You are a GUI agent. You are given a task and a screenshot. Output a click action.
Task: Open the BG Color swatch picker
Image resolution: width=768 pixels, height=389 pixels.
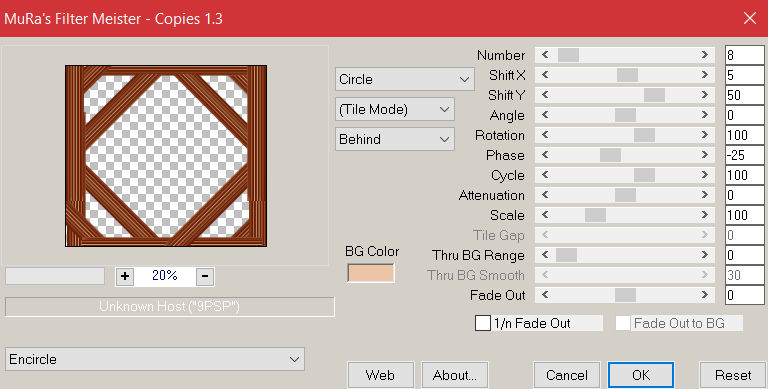pyautogui.click(x=371, y=273)
